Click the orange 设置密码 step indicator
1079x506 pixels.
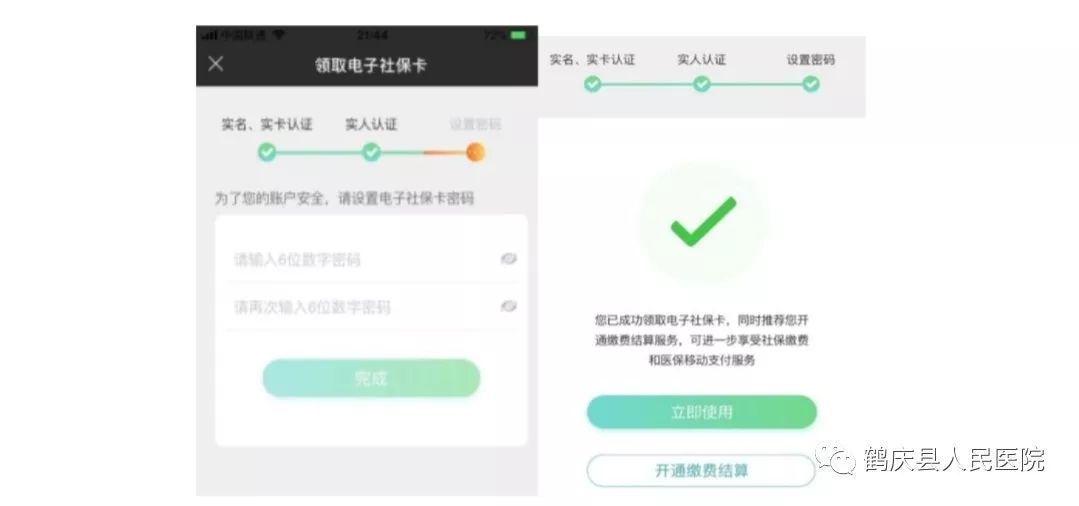(476, 152)
